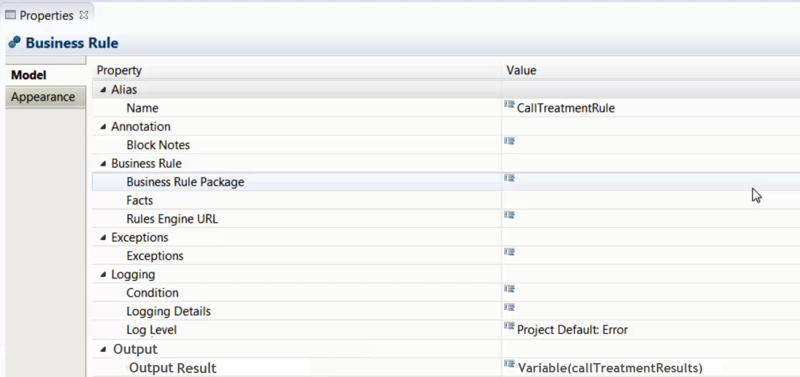Collapse the Logging category triangle
Image resolution: width=800 pixels, height=377 pixels.
(x=104, y=274)
